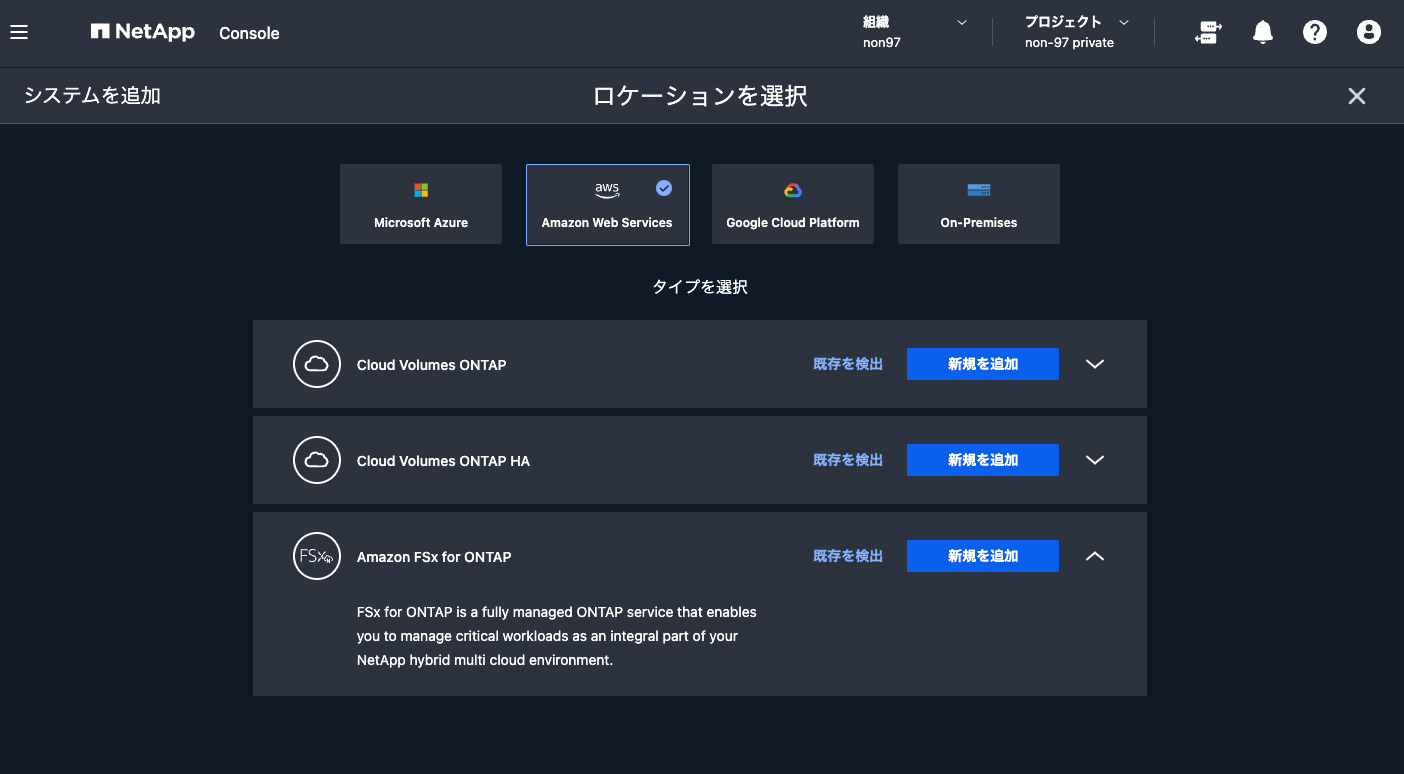Screen dimensions: 1404x774
Task: Click the On-Premises server icon
Action: (x=979, y=190)
